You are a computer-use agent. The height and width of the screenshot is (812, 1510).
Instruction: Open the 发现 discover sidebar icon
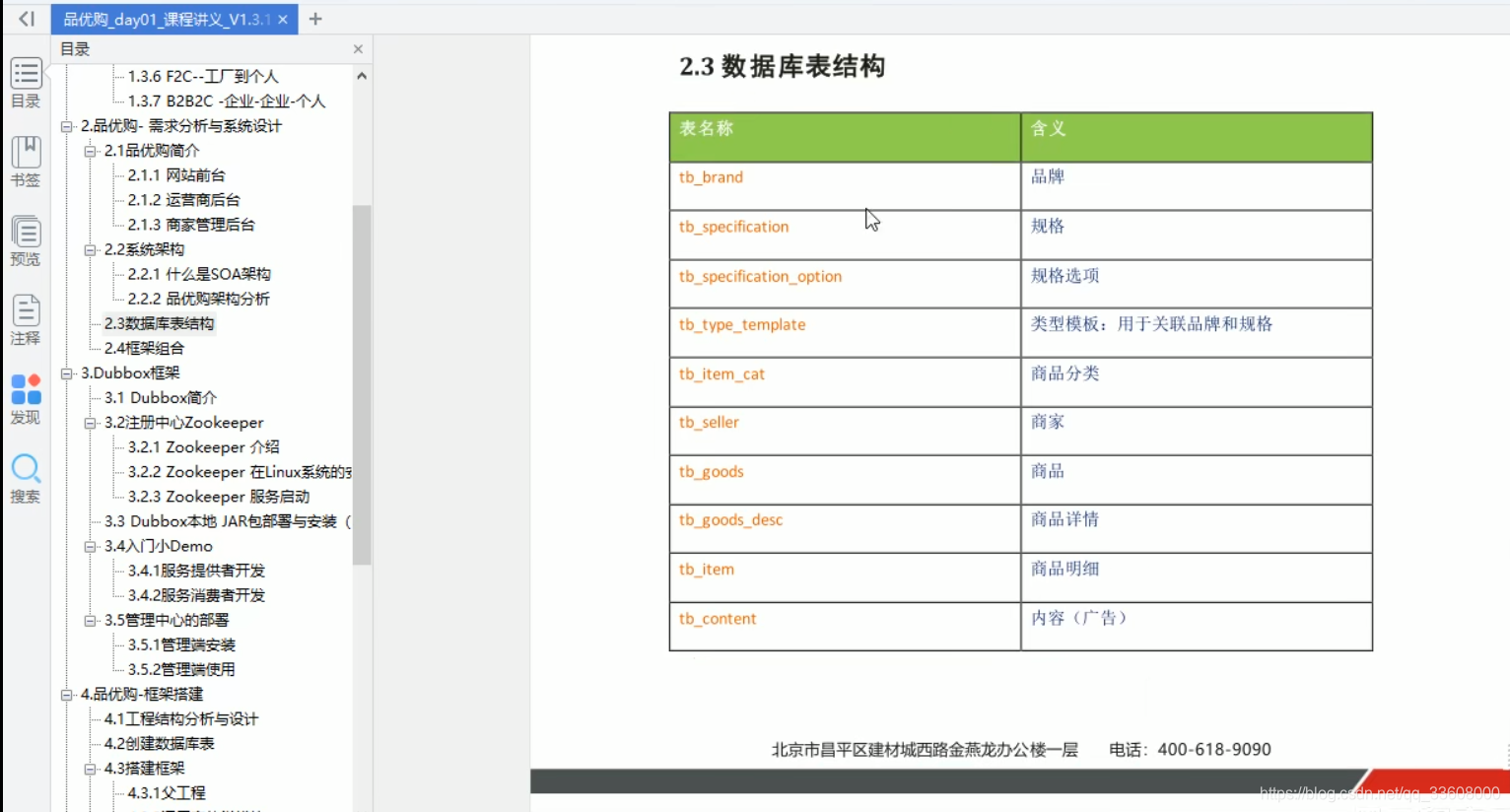[x=26, y=399]
